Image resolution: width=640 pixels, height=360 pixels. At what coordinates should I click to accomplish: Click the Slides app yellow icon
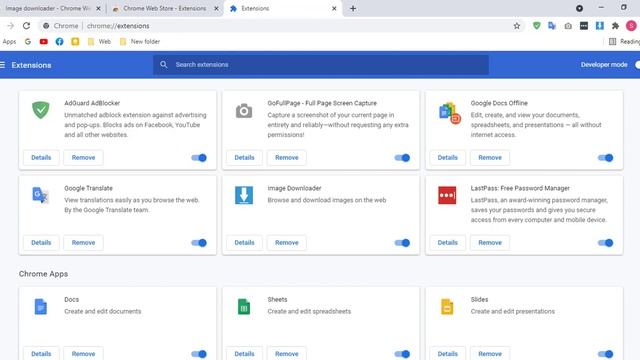tap(447, 307)
